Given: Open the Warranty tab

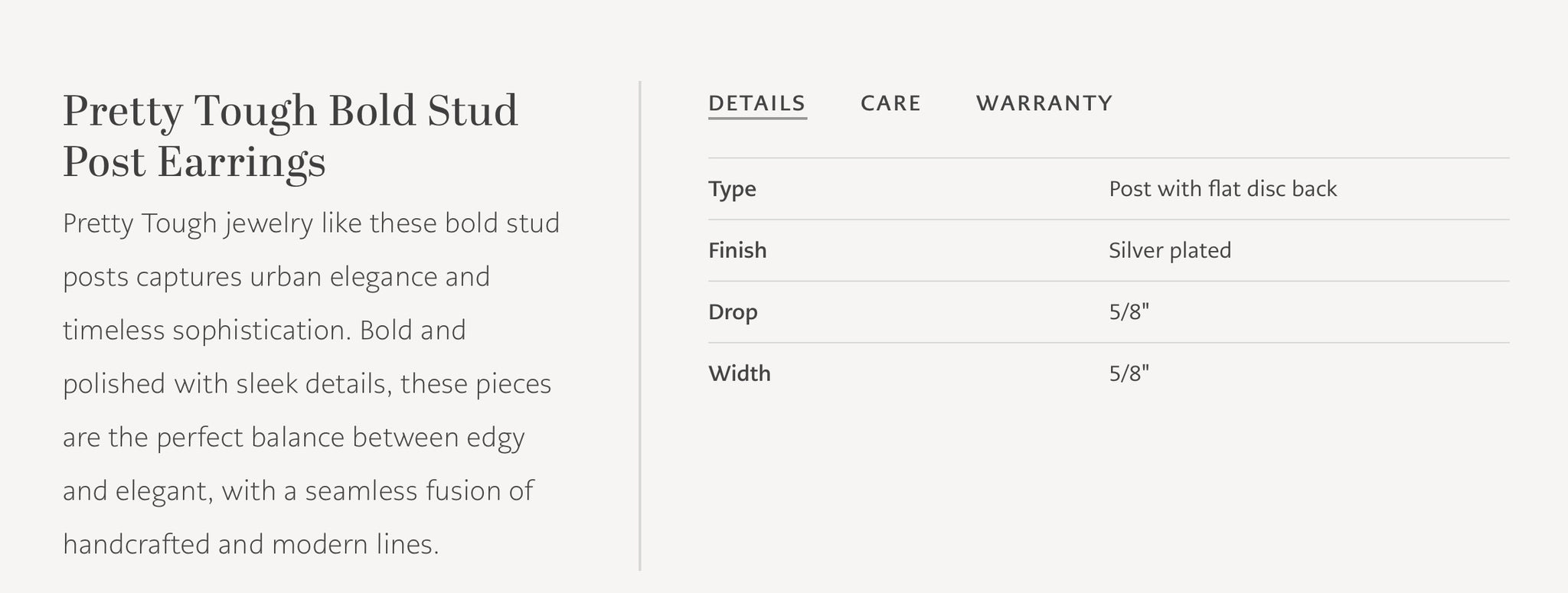Looking at the screenshot, I should point(1044,103).
